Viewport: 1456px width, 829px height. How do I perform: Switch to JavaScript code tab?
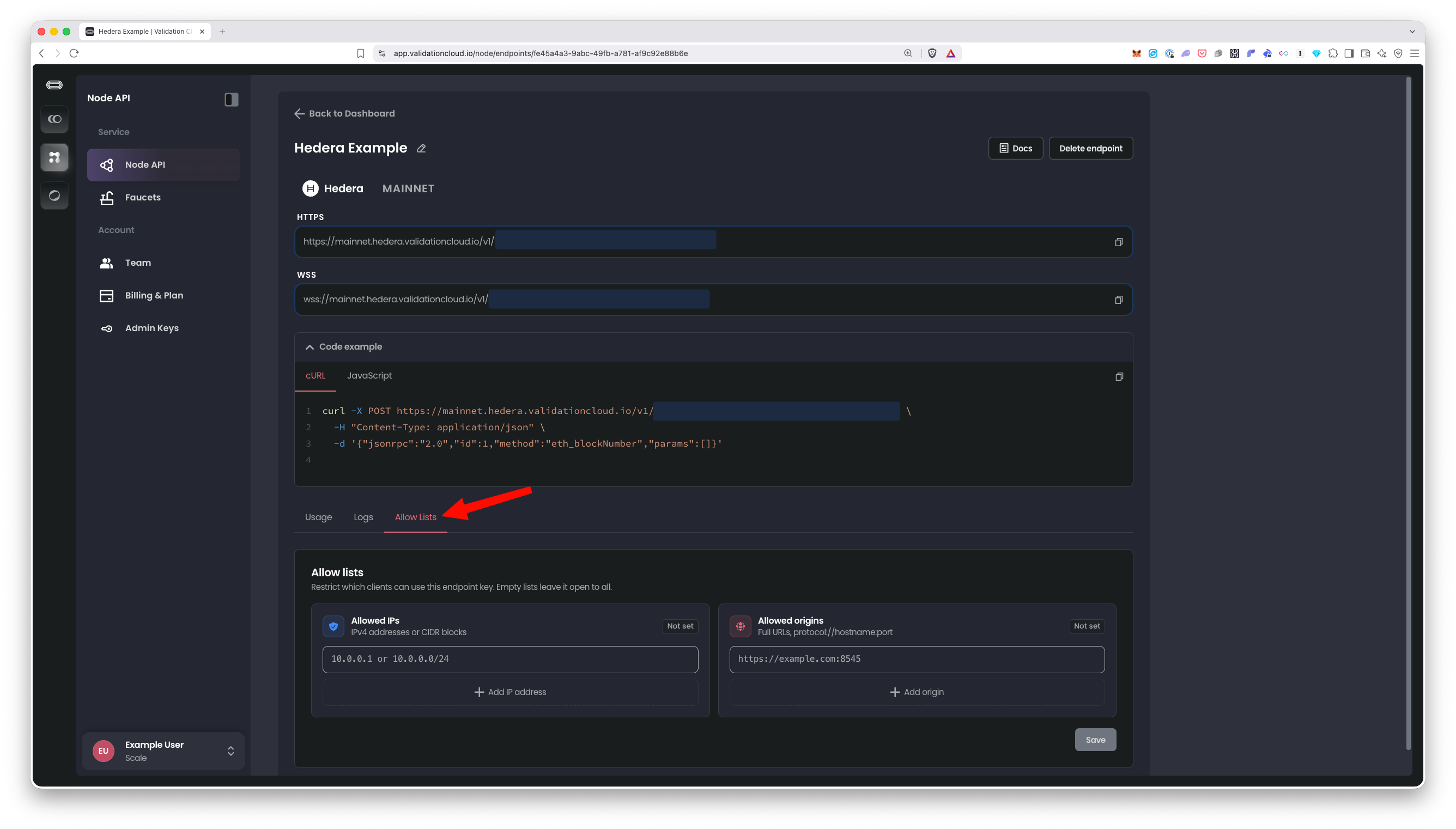point(369,376)
